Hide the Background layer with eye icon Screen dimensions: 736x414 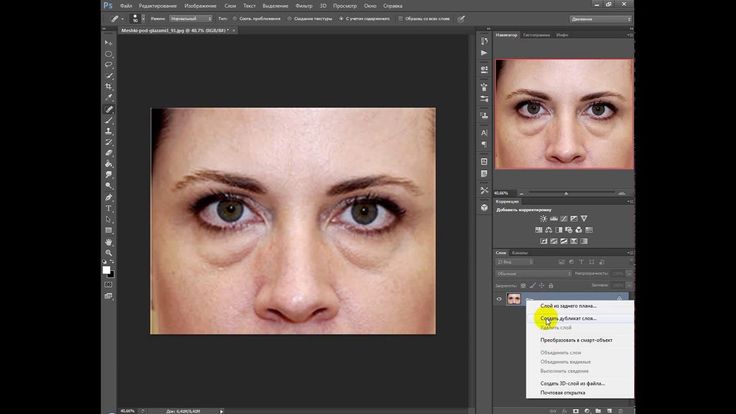coord(499,299)
